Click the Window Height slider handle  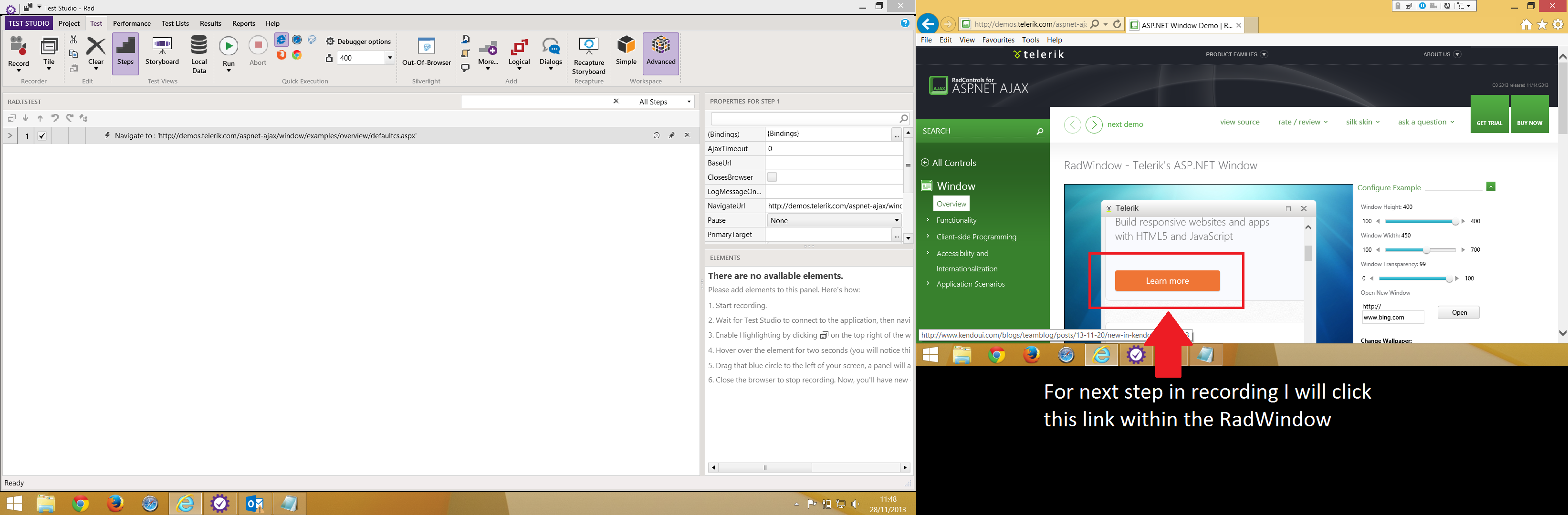tap(1455, 221)
